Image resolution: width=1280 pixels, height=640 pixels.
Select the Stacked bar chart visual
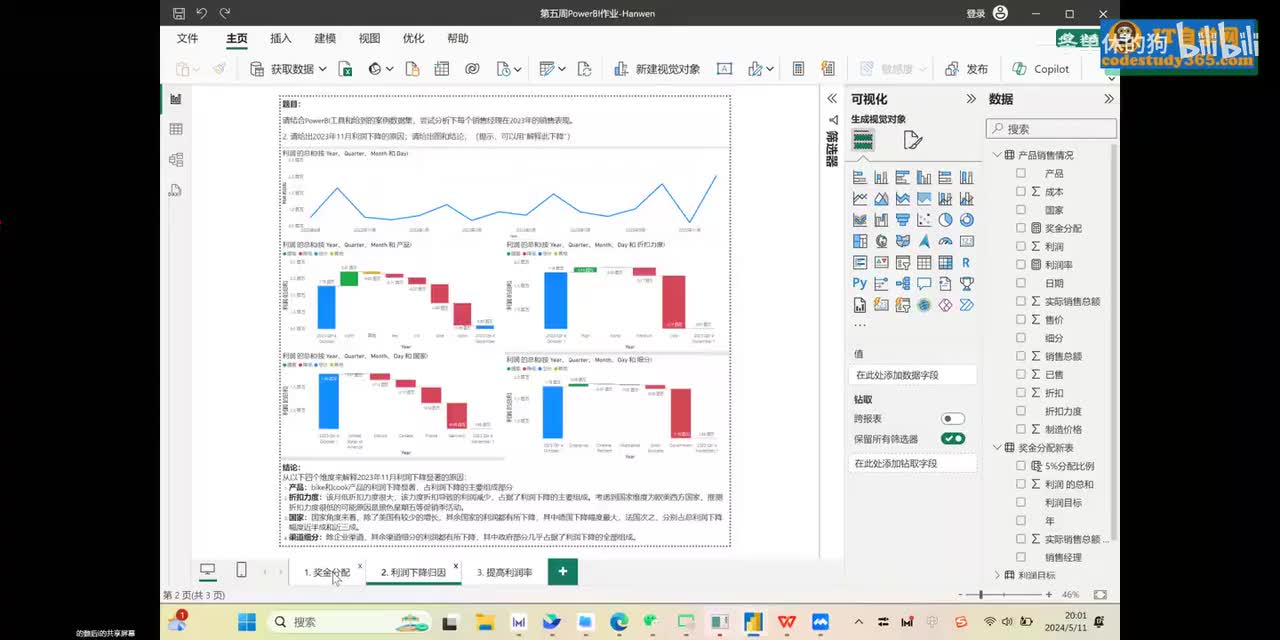point(859,177)
